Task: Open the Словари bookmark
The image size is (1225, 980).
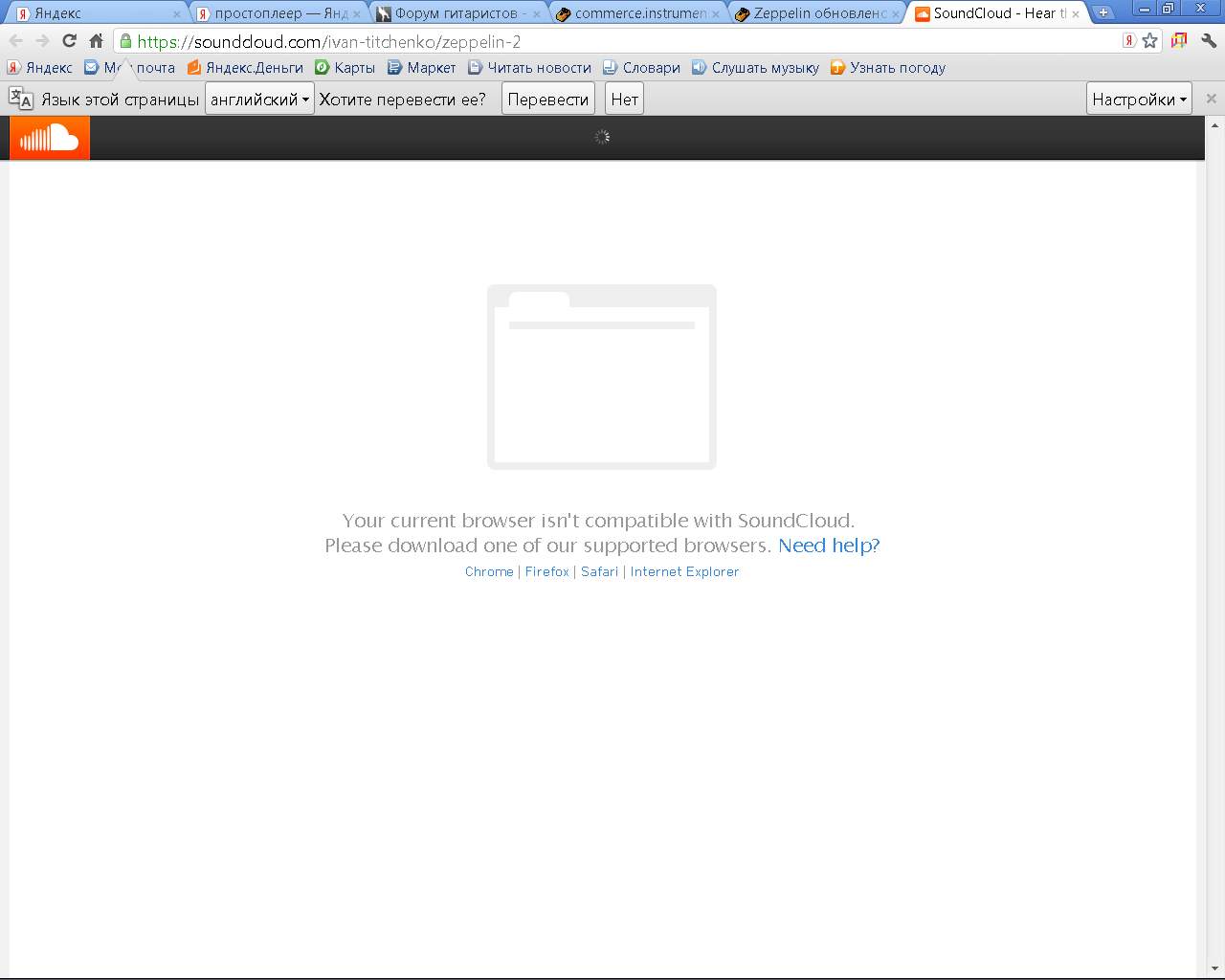Action: click(641, 68)
